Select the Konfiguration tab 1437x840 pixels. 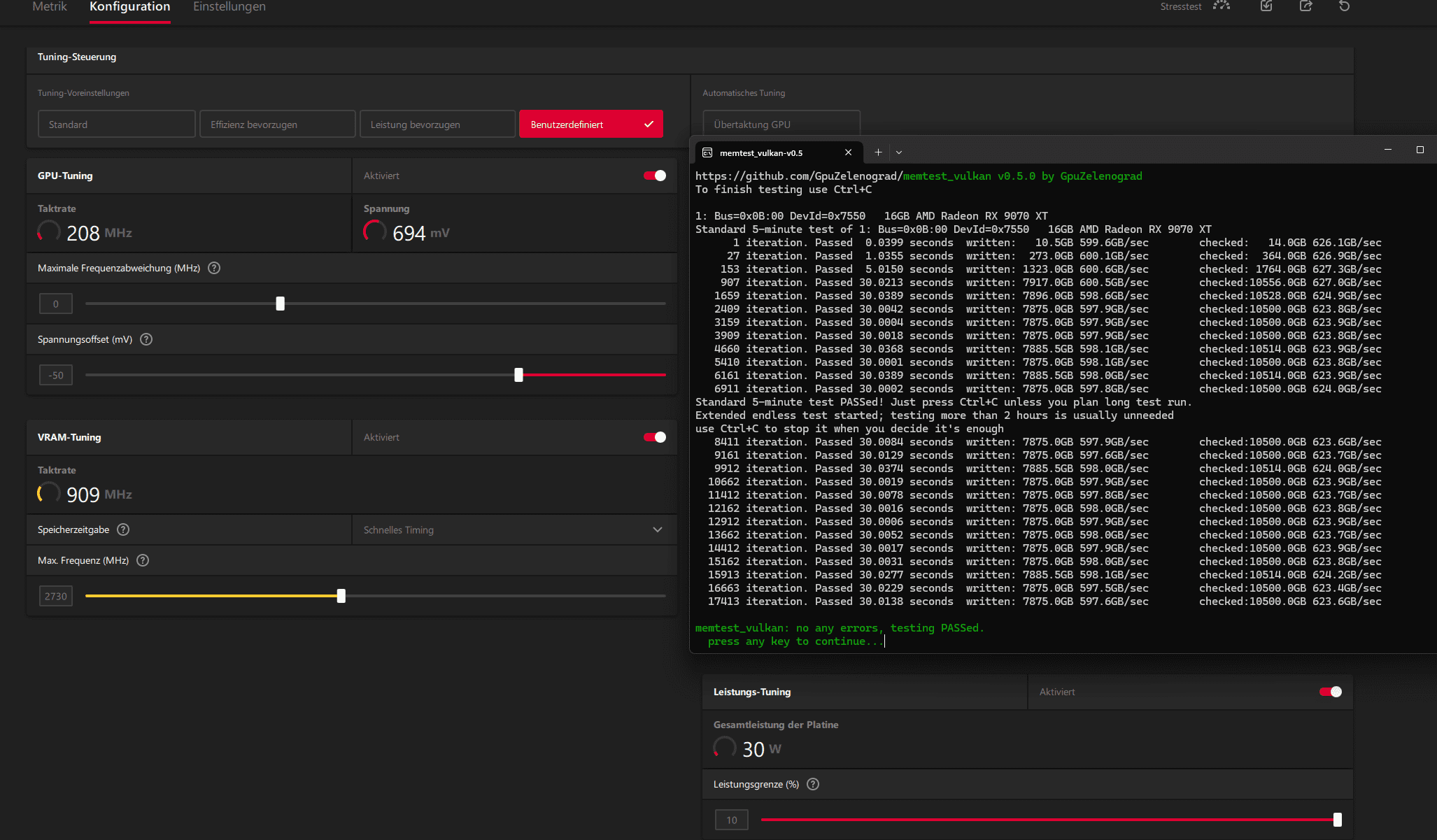[129, 7]
